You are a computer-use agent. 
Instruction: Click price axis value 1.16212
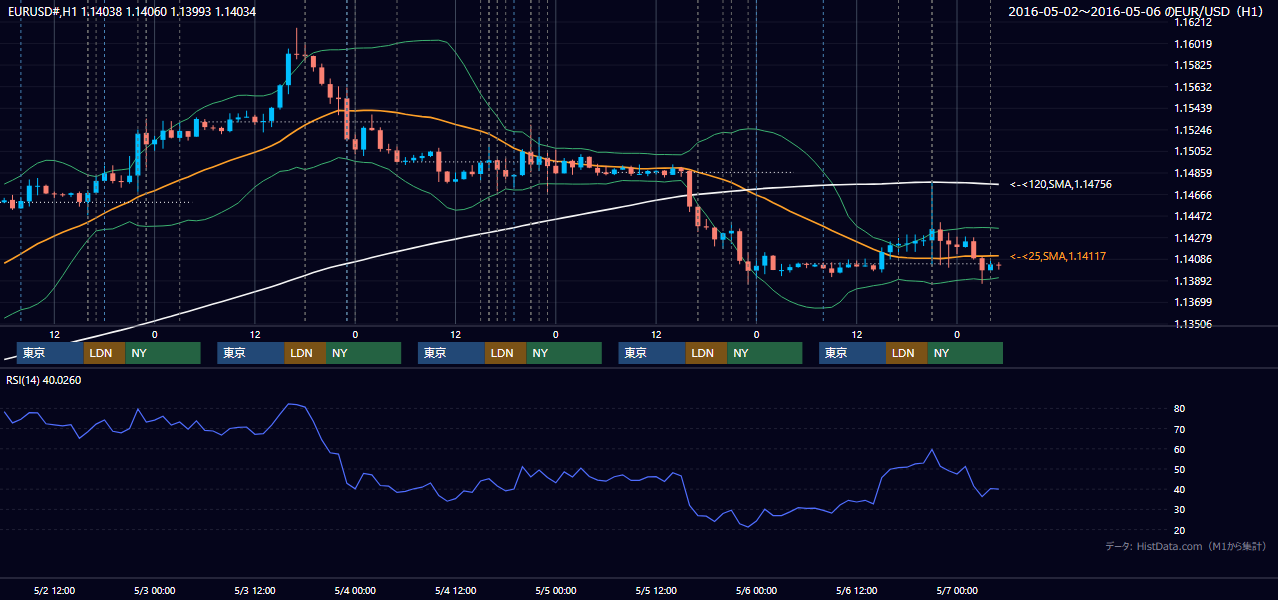(x=1193, y=22)
